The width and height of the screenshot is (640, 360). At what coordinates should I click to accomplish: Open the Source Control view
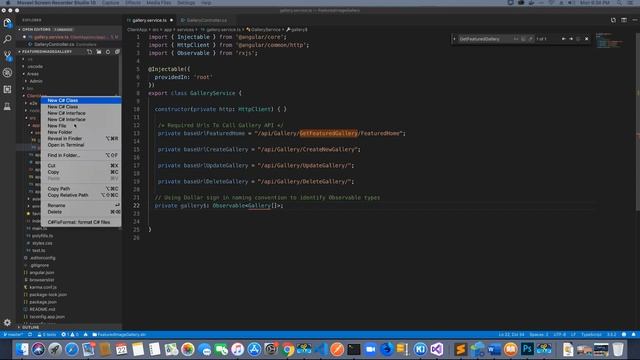click(7, 56)
